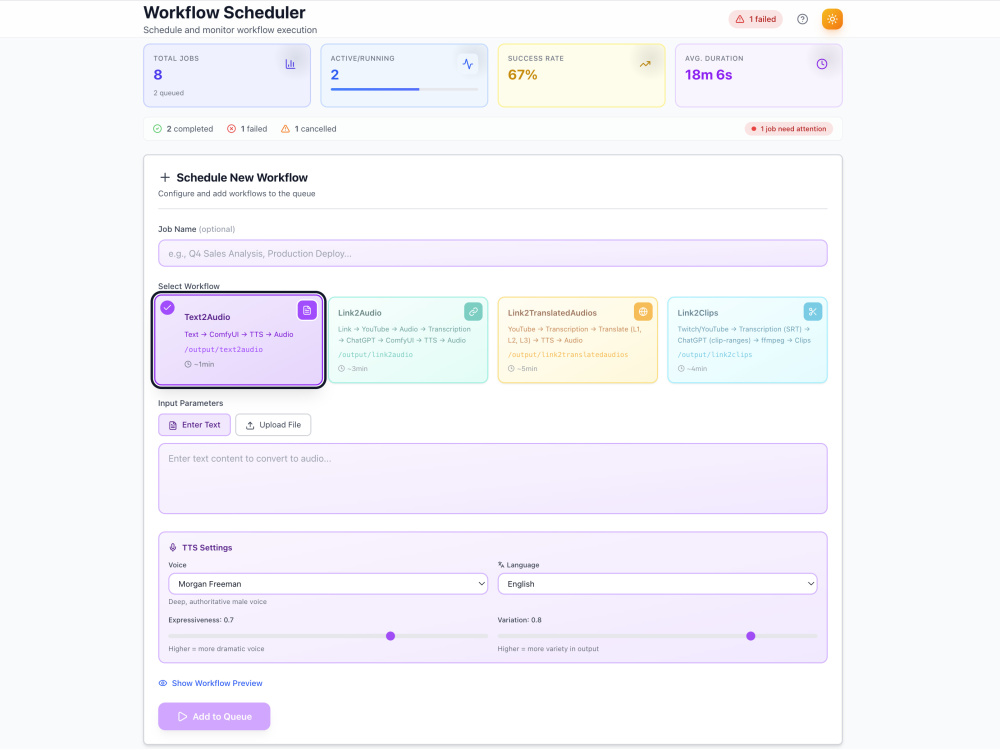
Task: Open the Language dropdown showing English
Action: (657, 584)
